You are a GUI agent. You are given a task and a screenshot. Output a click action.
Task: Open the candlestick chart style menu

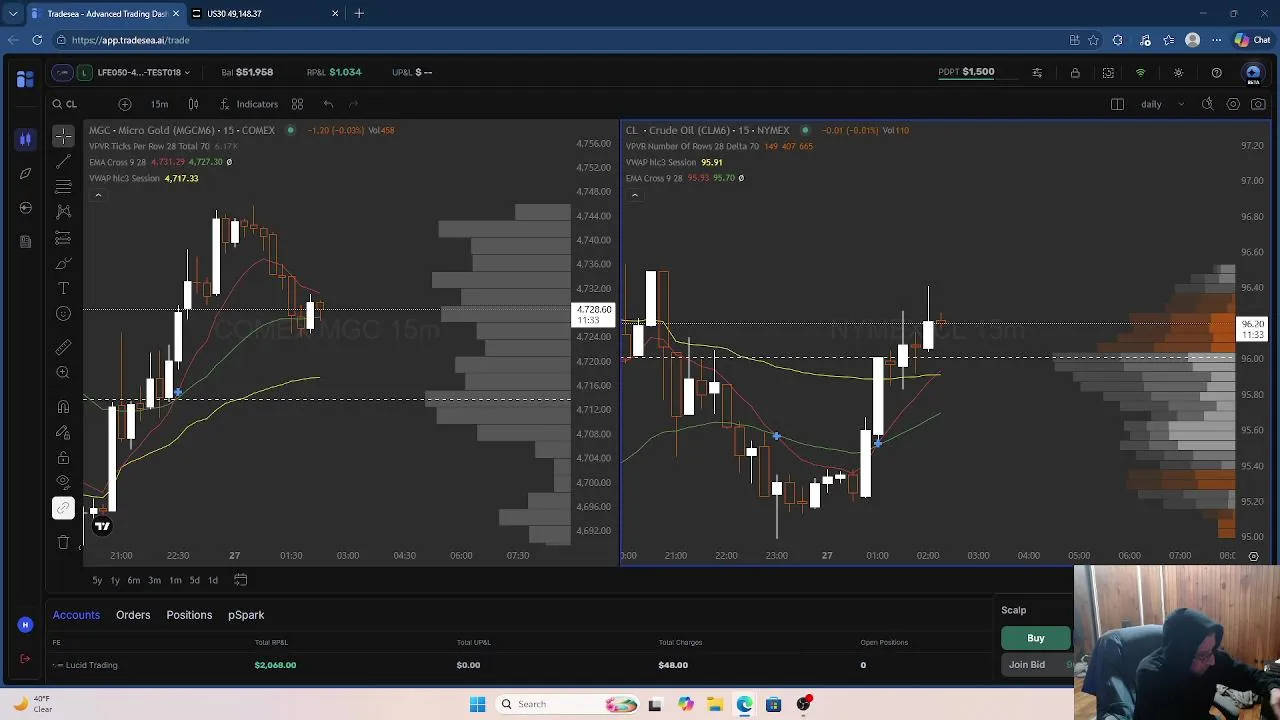[x=193, y=104]
